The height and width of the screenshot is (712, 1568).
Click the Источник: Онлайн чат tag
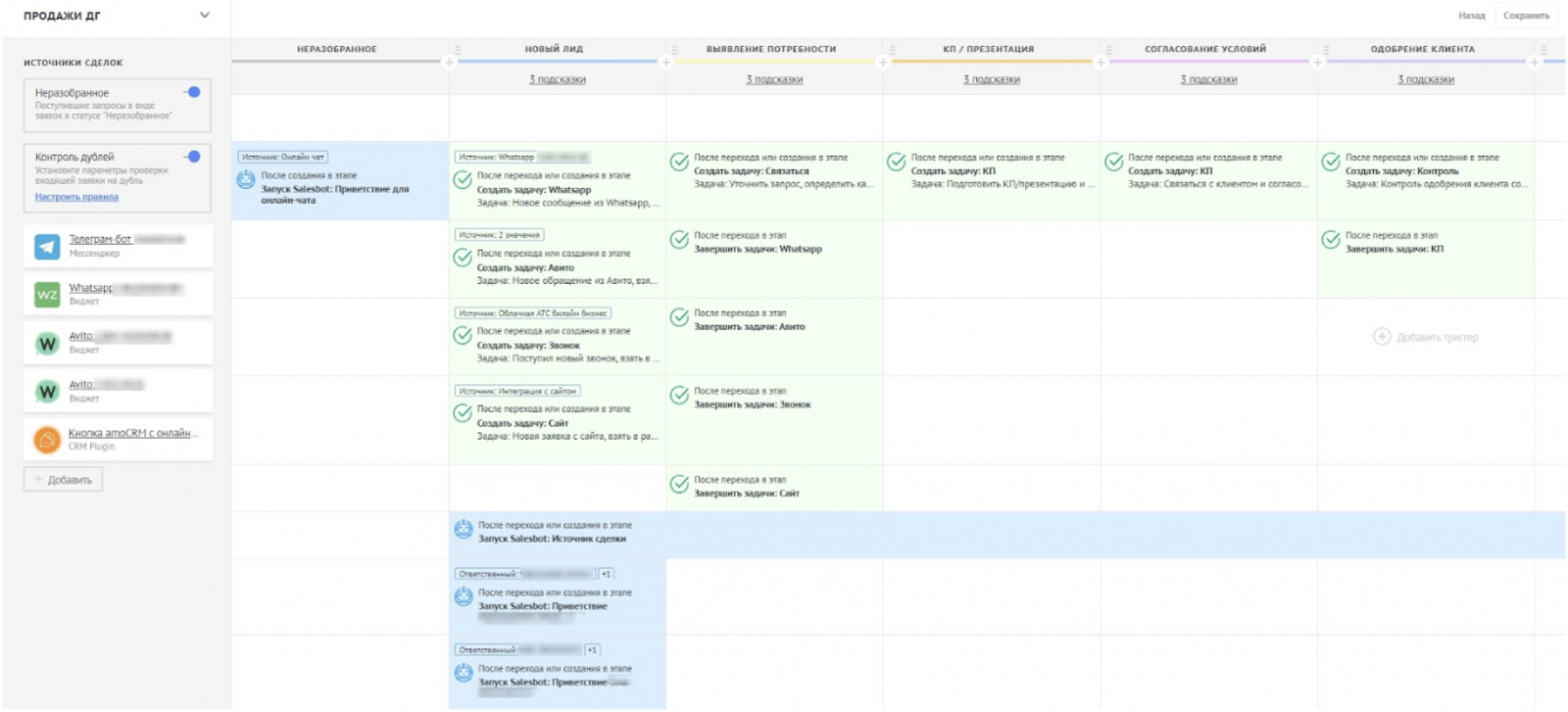(x=283, y=157)
